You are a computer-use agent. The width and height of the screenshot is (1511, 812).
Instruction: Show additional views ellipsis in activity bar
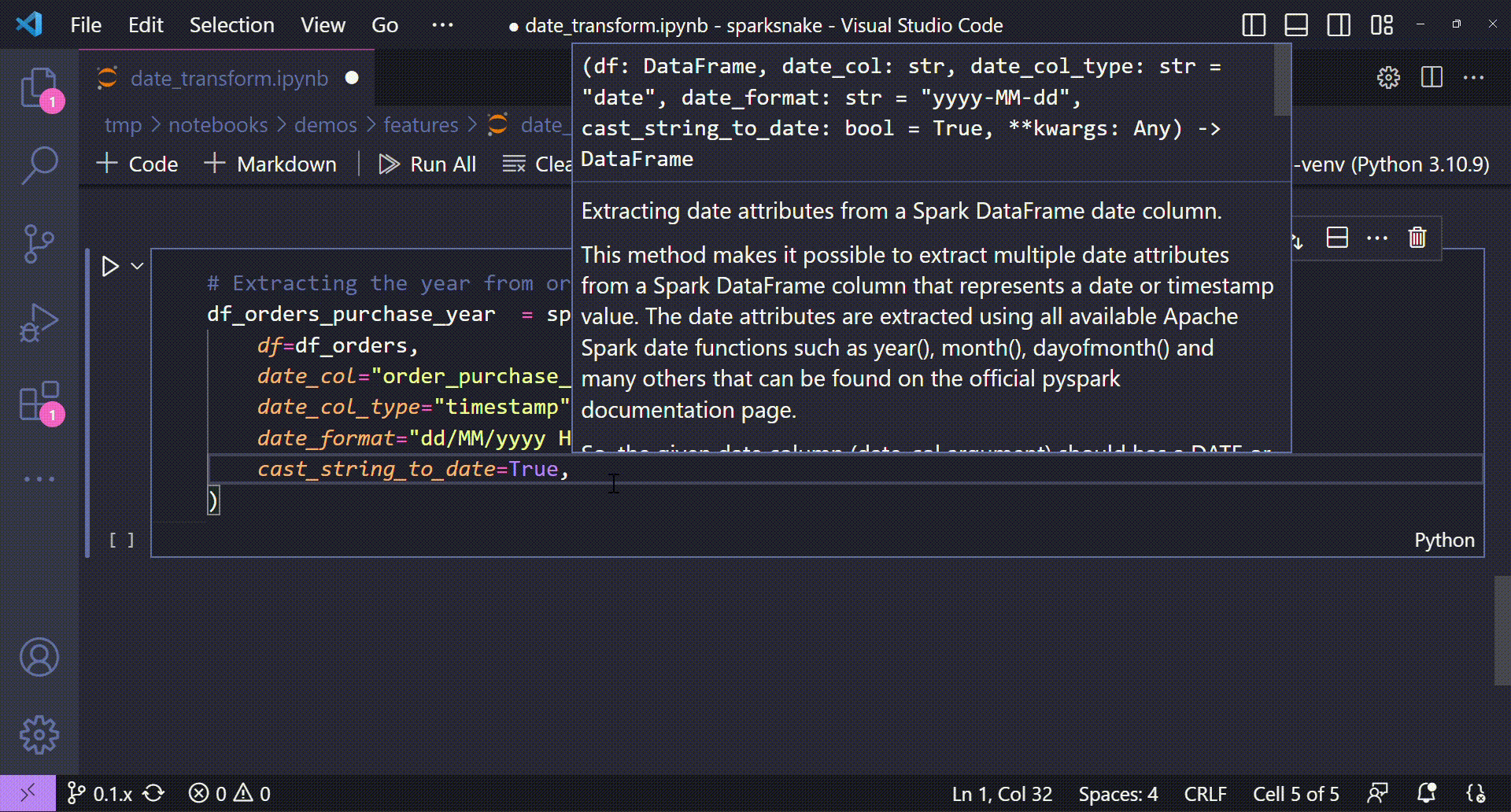pos(39,478)
